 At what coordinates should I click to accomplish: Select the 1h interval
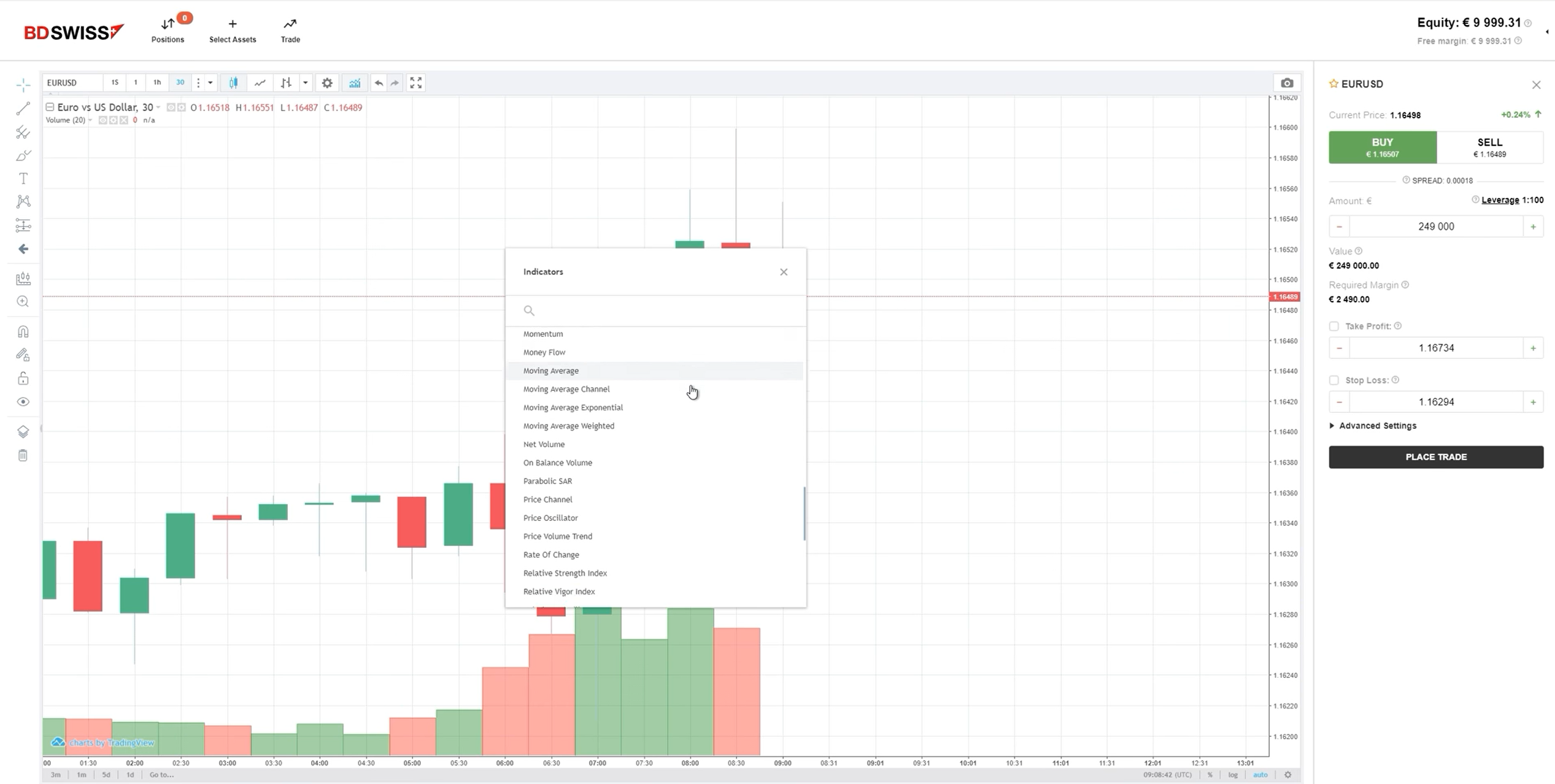pos(157,83)
